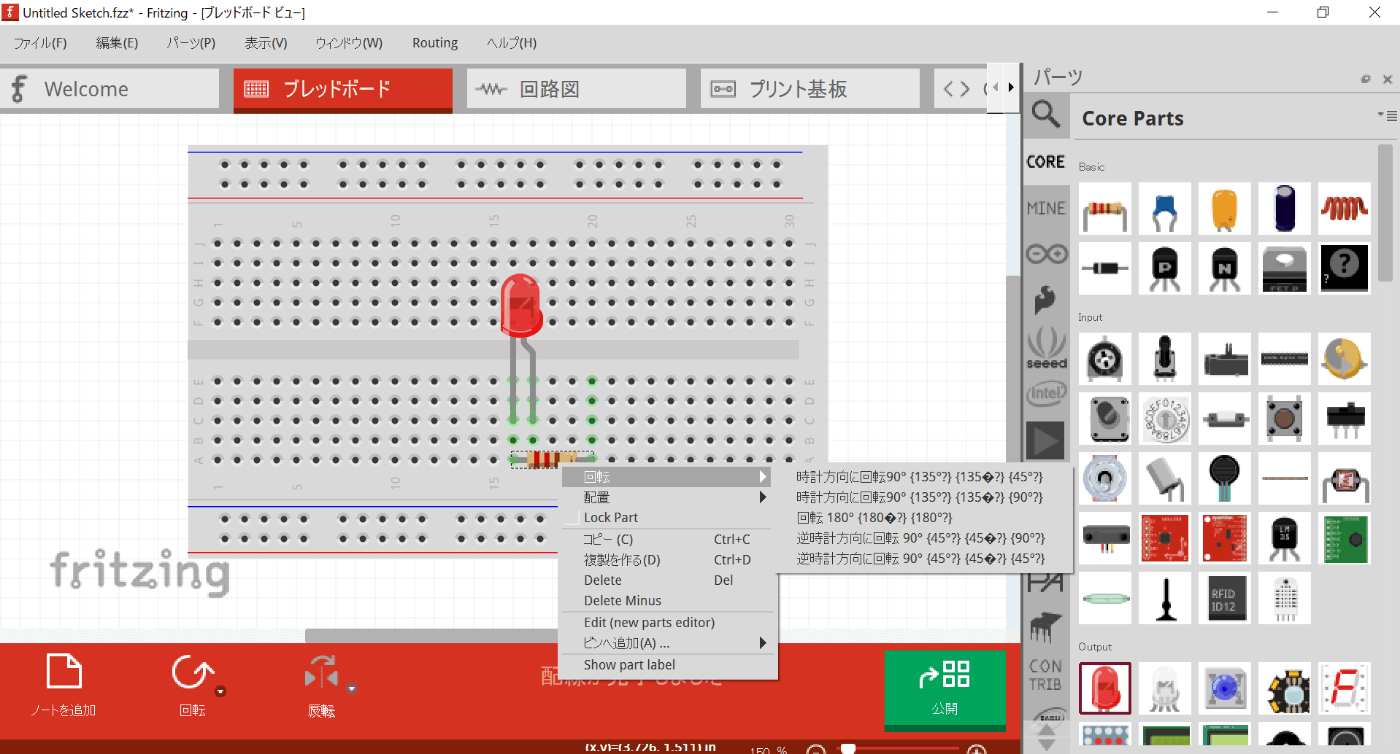This screenshot has height=754, width=1400.
Task: Select 時計方向に回転90° entry ending {45°?}
Action: click(922, 477)
